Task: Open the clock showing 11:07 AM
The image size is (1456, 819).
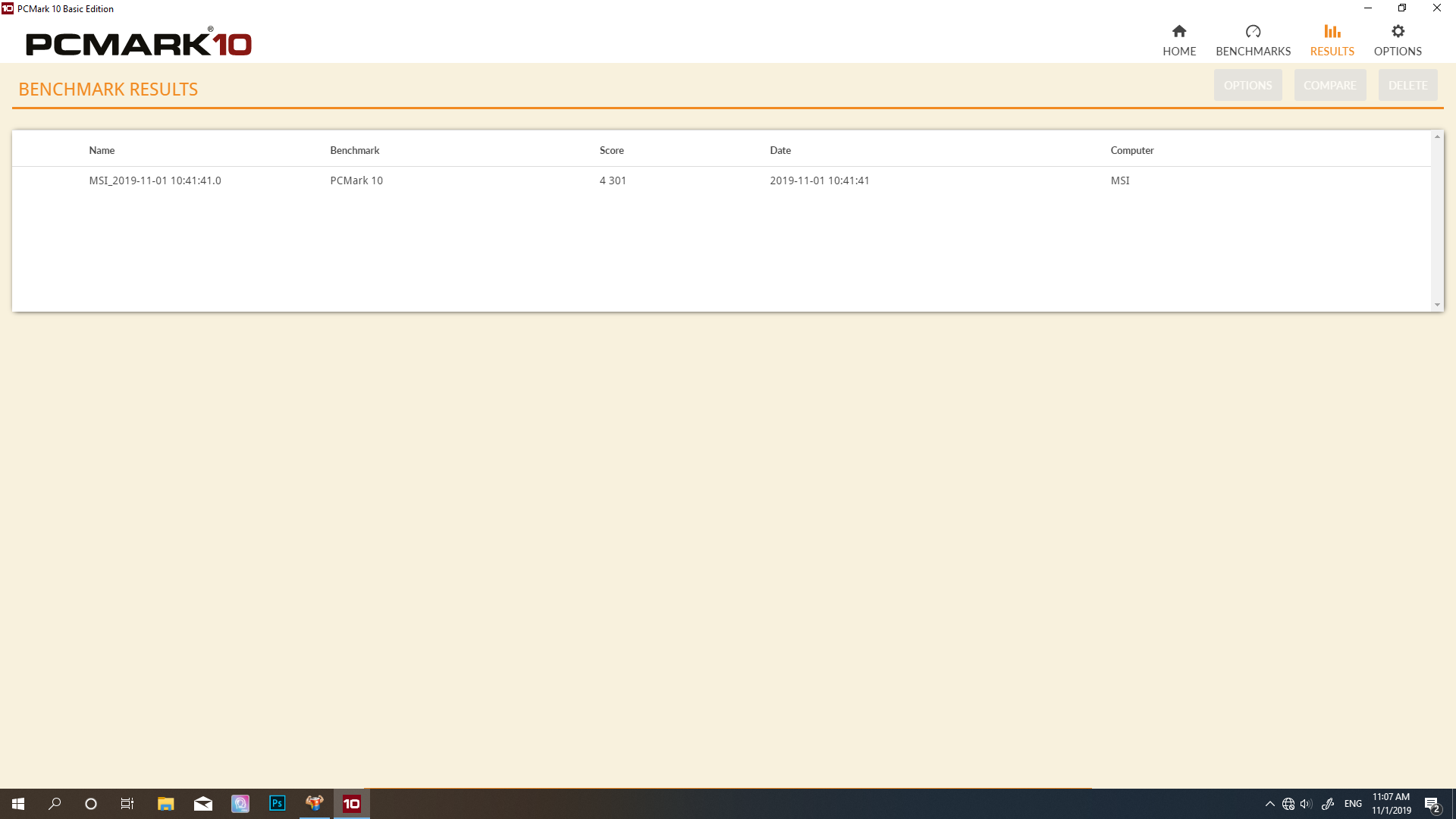Action: pos(1391,804)
